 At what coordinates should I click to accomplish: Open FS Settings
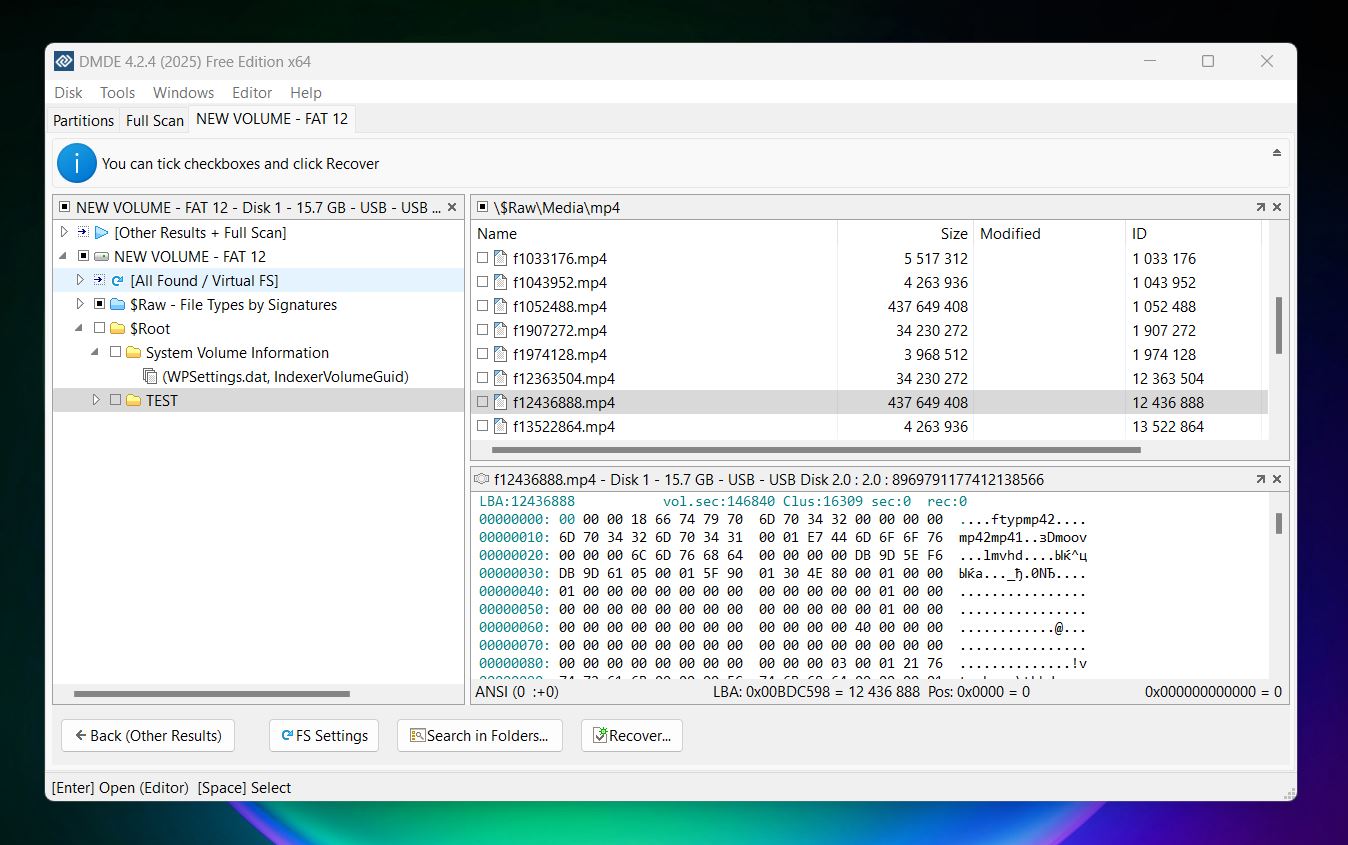pyautogui.click(x=324, y=735)
